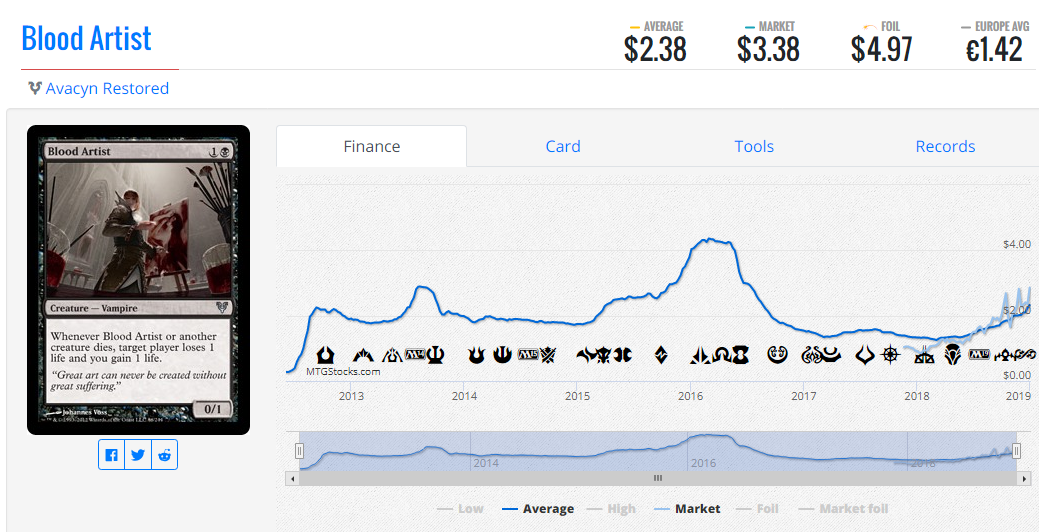This screenshot has width=1039, height=532.
Task: Select the Records tab
Action: [x=945, y=146]
